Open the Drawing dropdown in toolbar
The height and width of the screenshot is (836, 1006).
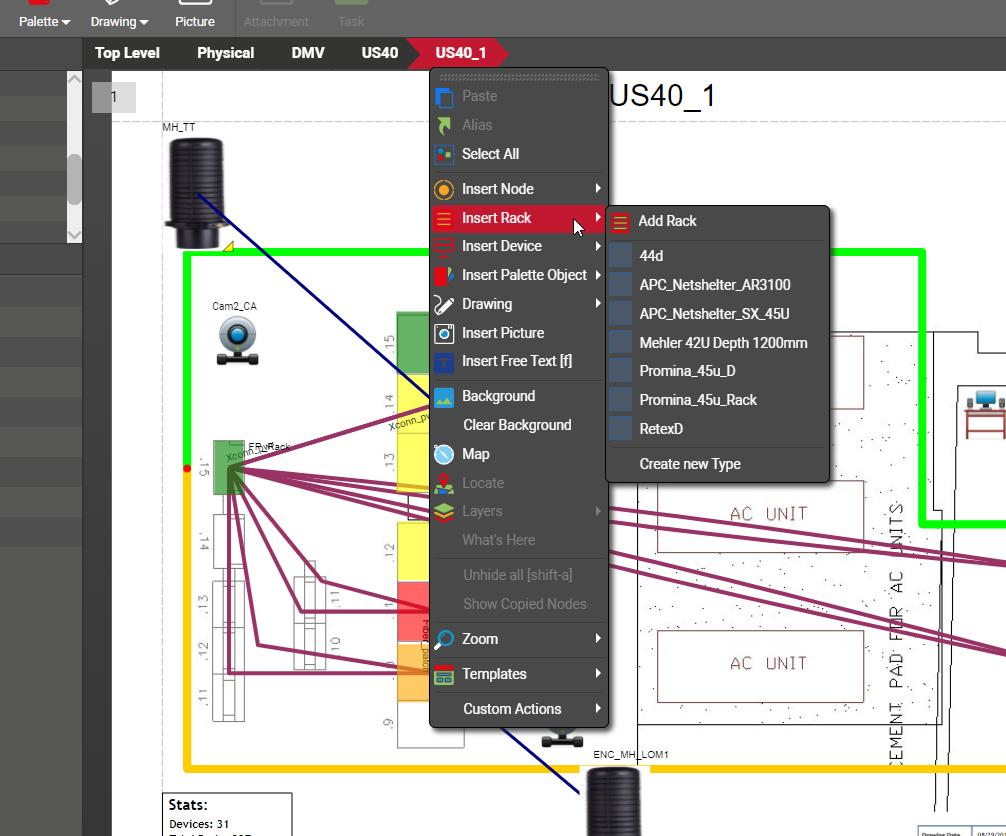click(119, 21)
